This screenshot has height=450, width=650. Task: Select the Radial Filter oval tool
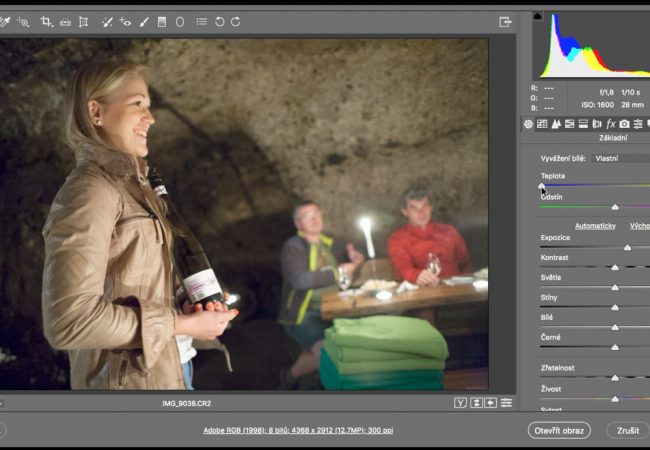click(180, 22)
